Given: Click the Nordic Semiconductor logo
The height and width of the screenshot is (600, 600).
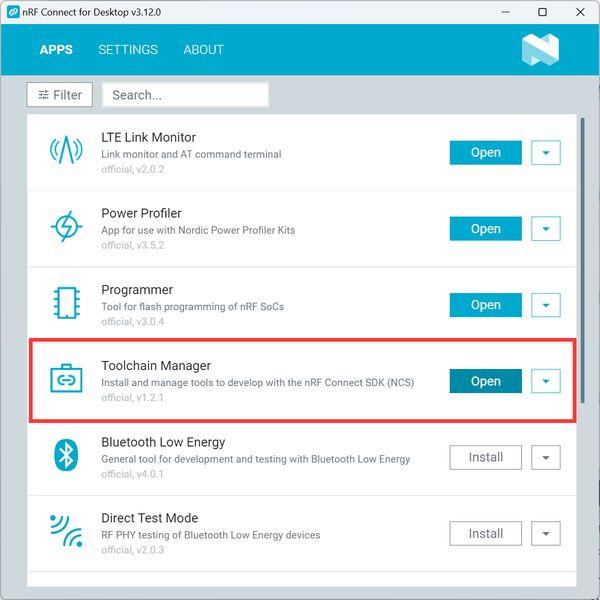Looking at the screenshot, I should (x=540, y=49).
